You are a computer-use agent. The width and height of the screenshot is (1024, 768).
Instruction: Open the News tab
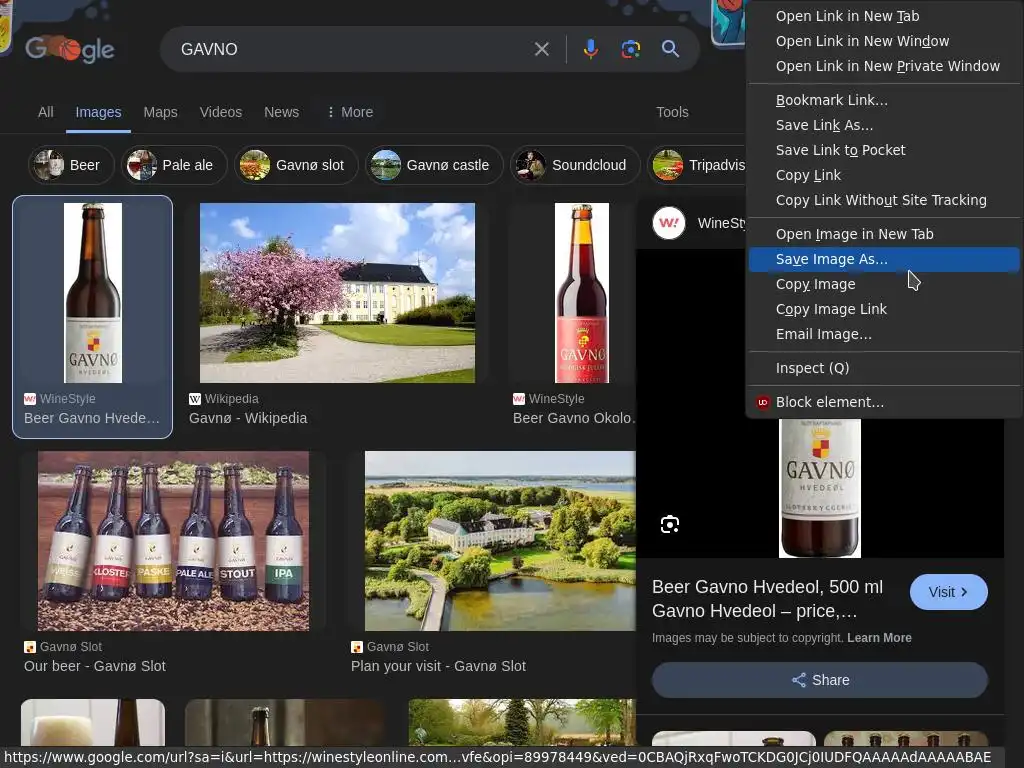[281, 112]
